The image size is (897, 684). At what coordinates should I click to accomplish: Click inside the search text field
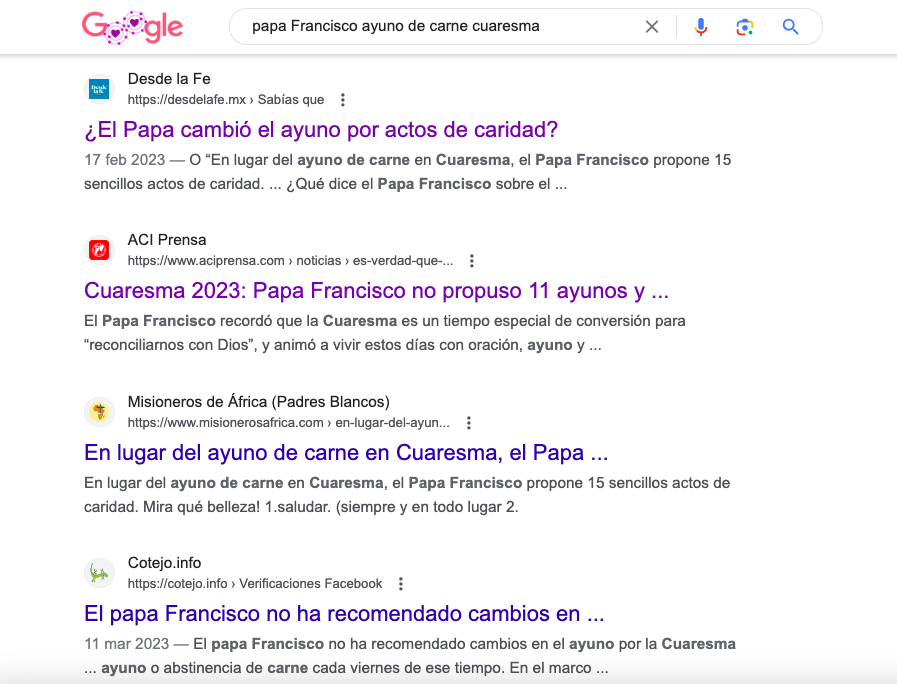[440, 27]
